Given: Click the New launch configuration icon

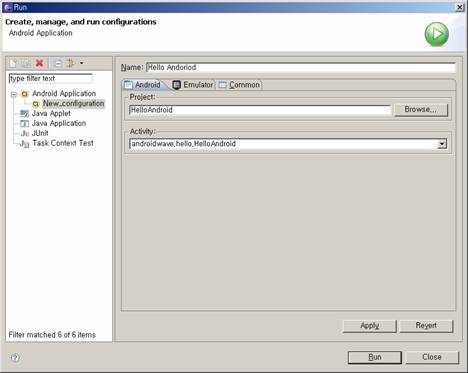Looking at the screenshot, I should click(13, 63).
